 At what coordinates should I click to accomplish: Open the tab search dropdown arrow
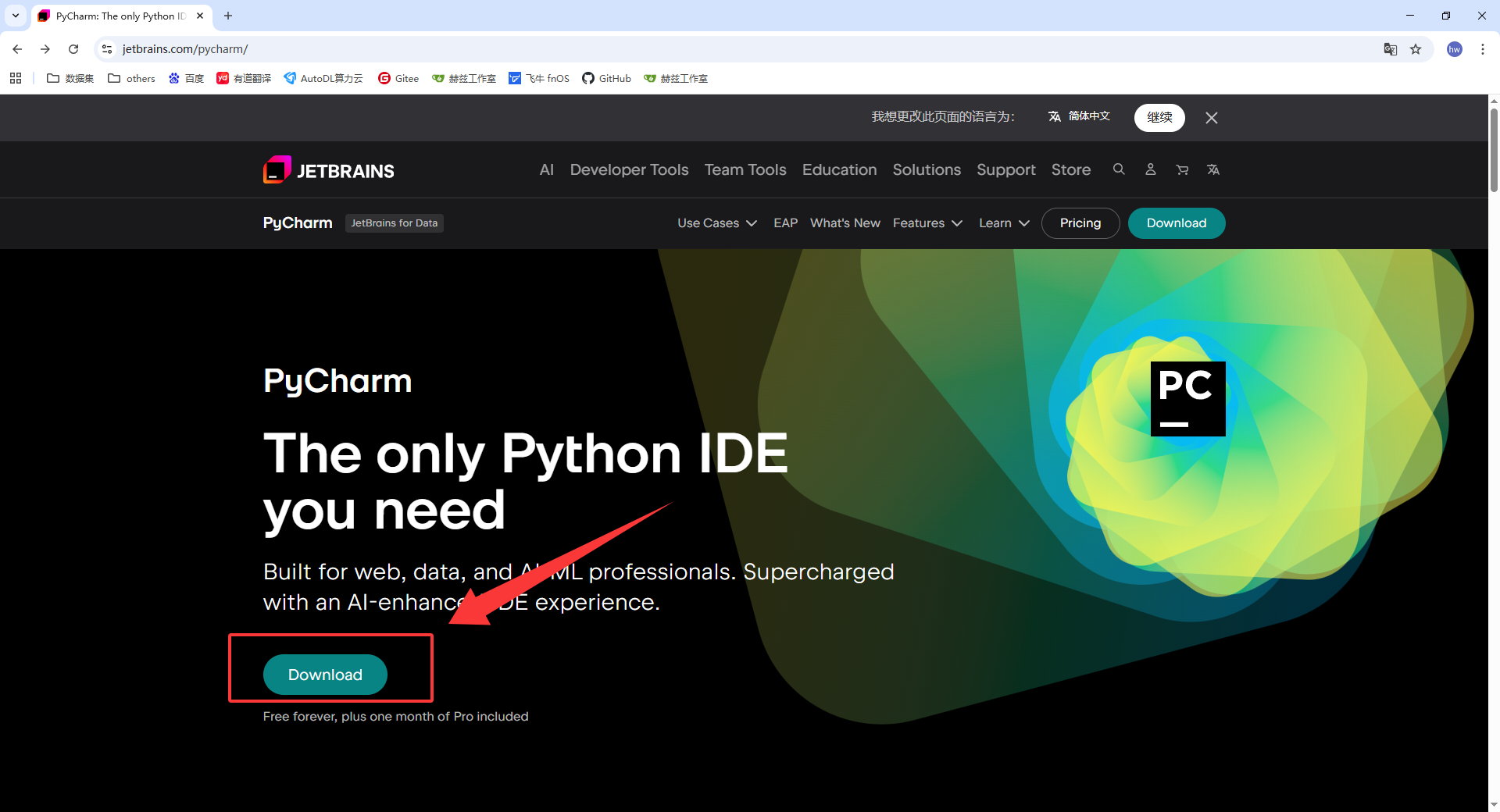(x=15, y=16)
